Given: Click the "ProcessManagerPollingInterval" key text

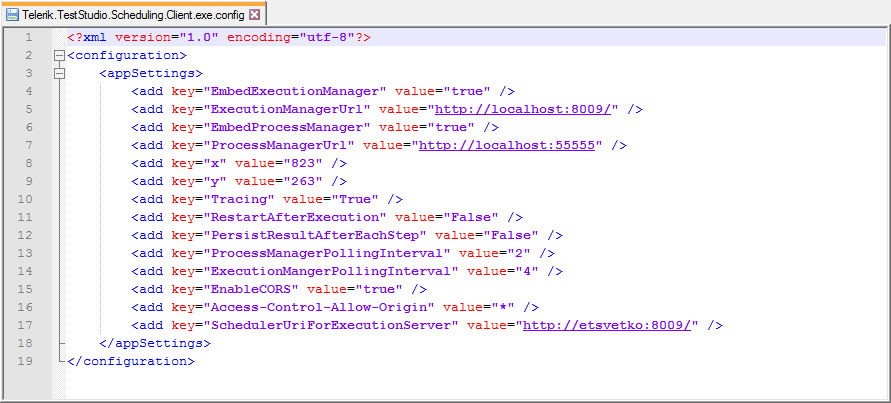Looking at the screenshot, I should tap(327, 254).
